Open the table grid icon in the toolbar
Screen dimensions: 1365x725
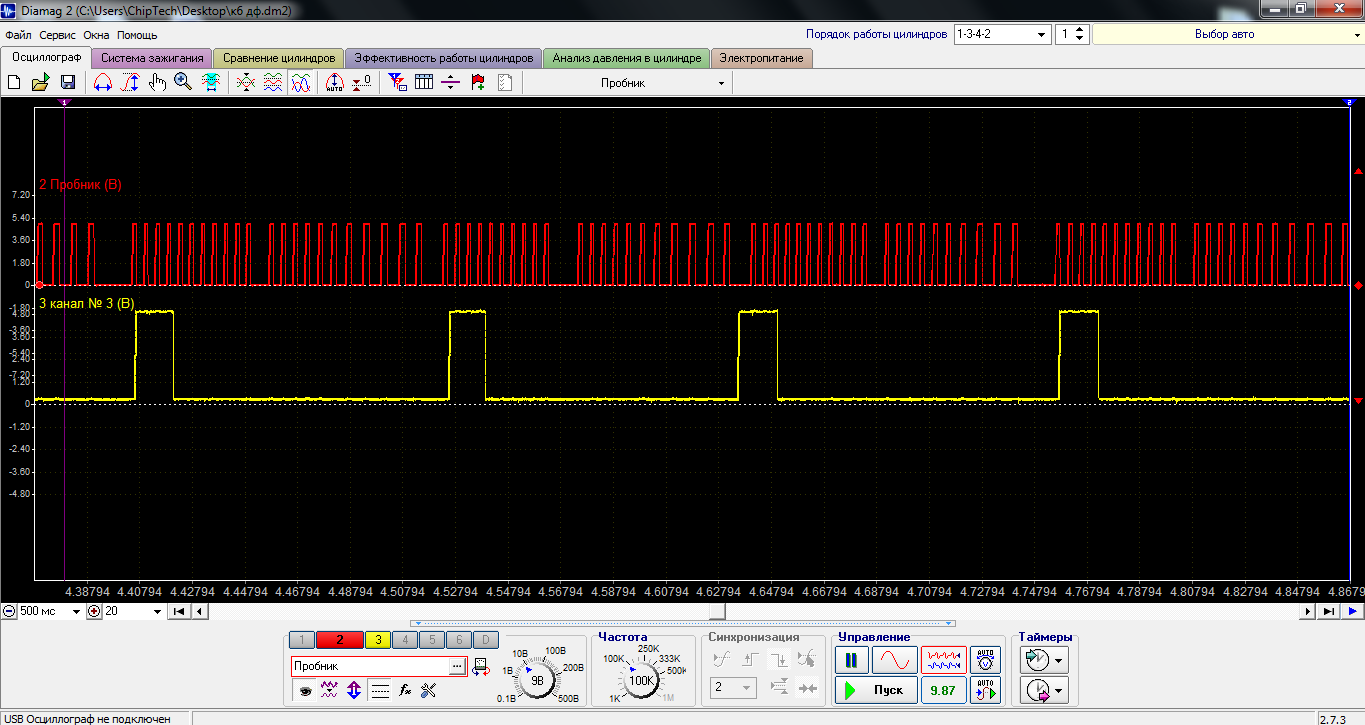click(x=424, y=83)
